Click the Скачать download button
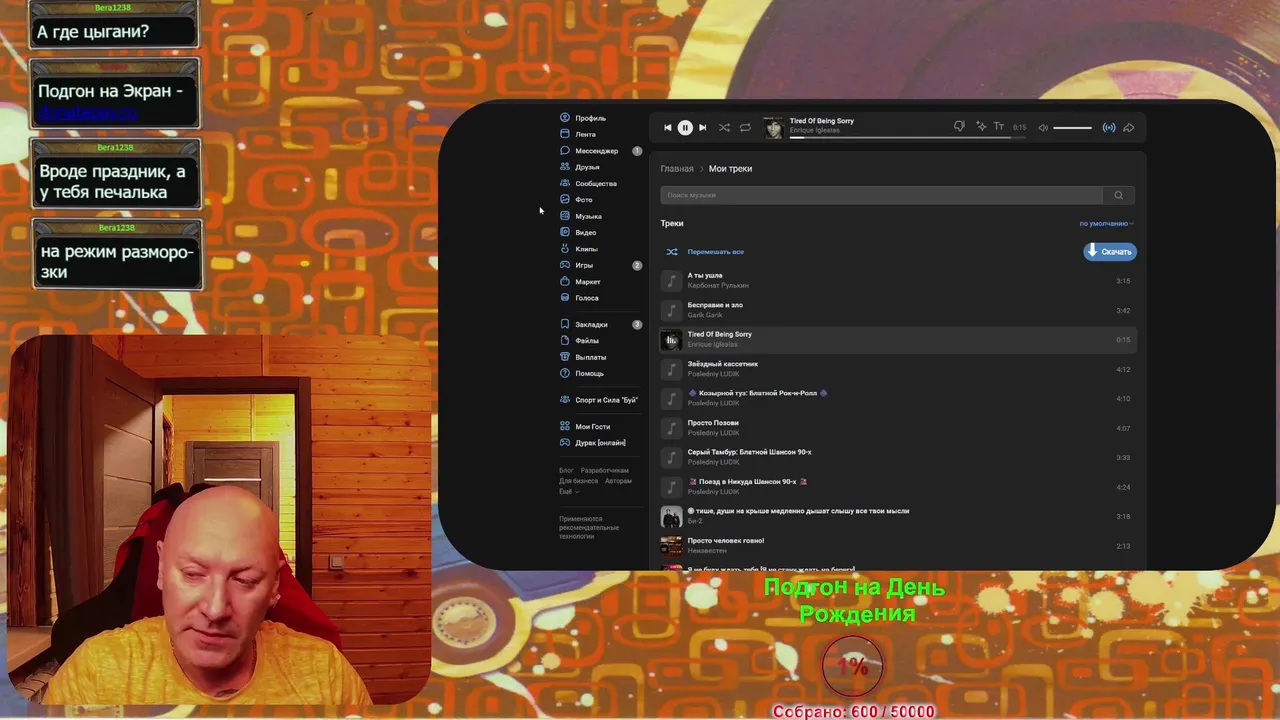 point(1110,252)
